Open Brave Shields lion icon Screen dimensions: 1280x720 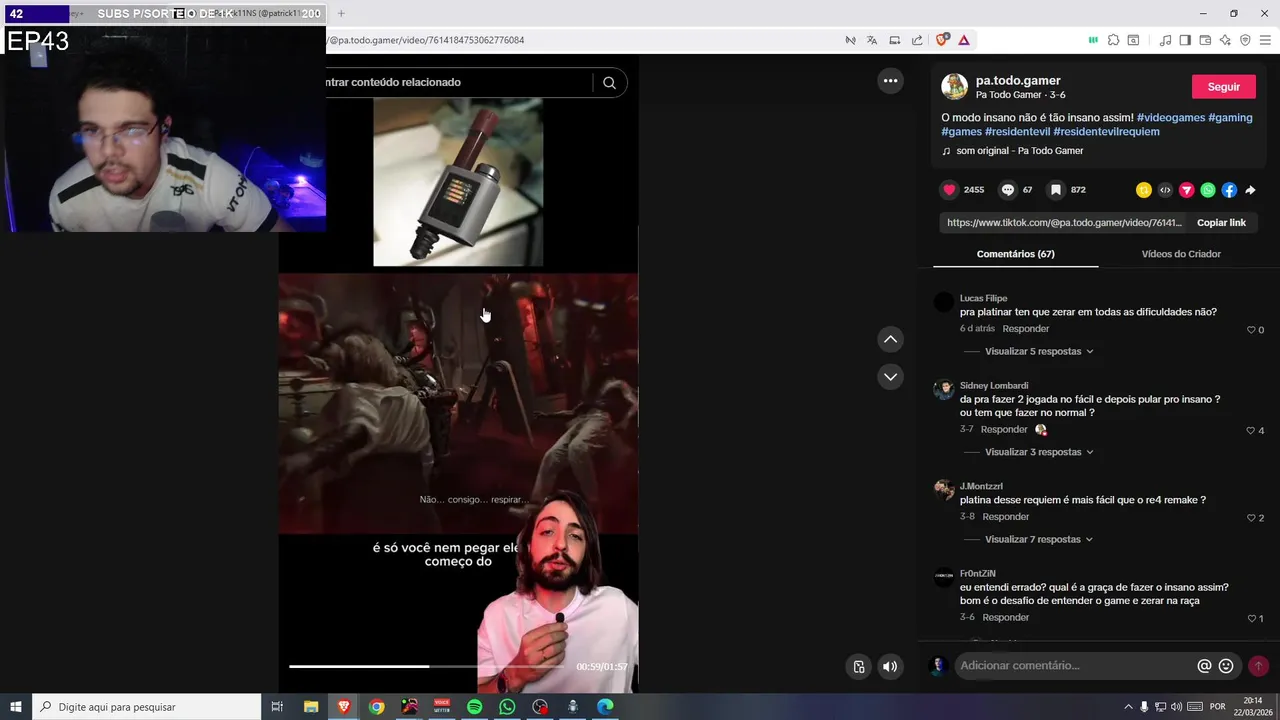click(x=942, y=40)
